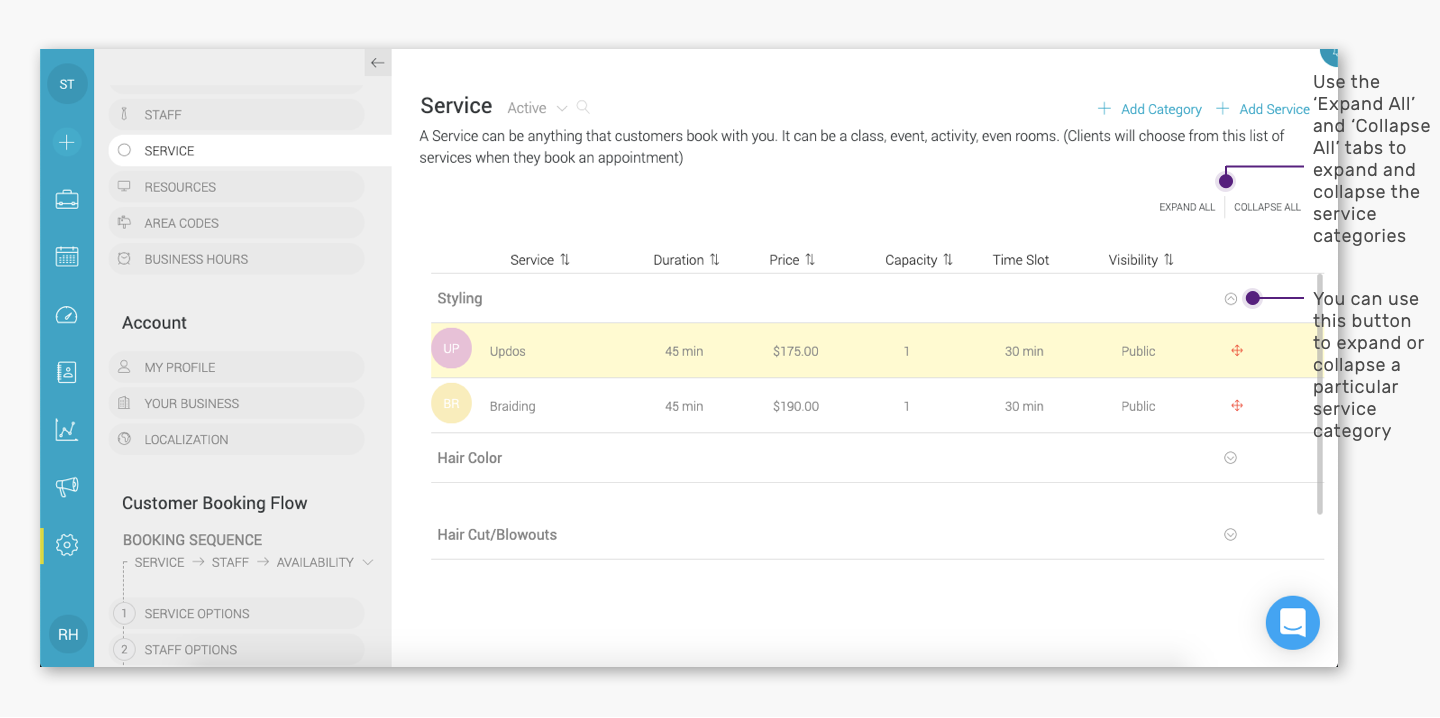The image size is (1440, 718).
Task: Open Business Hours settings
Action: [237, 259]
